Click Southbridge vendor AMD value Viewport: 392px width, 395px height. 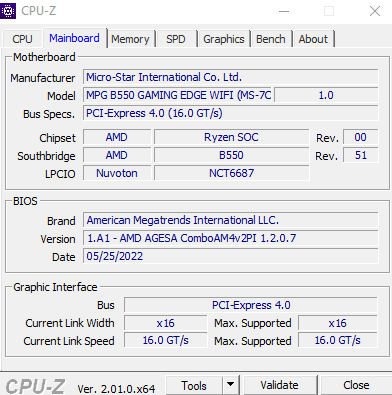pyautogui.click(x=117, y=155)
